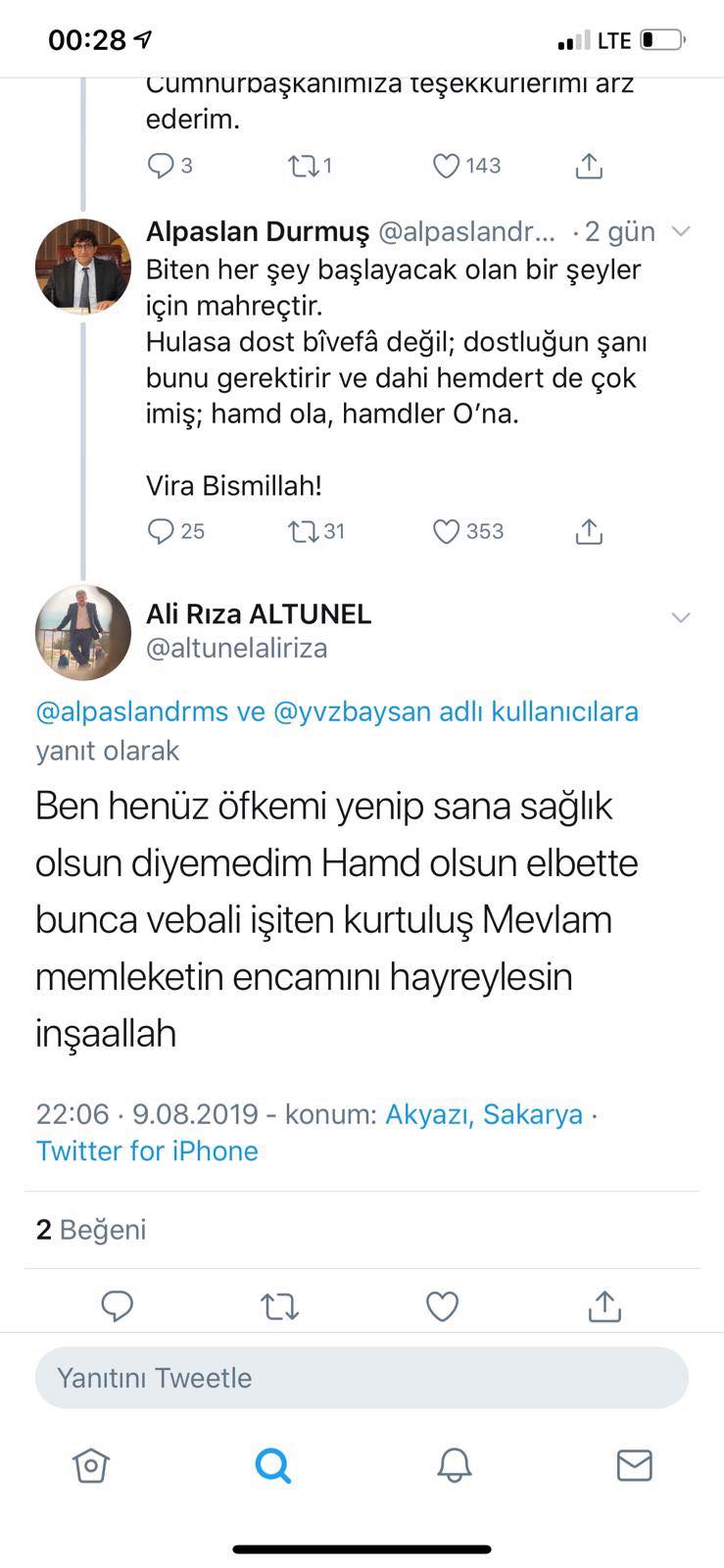Image resolution: width=724 pixels, height=1568 pixels.
Task: Open the Home timeline icon
Action: (x=90, y=1465)
